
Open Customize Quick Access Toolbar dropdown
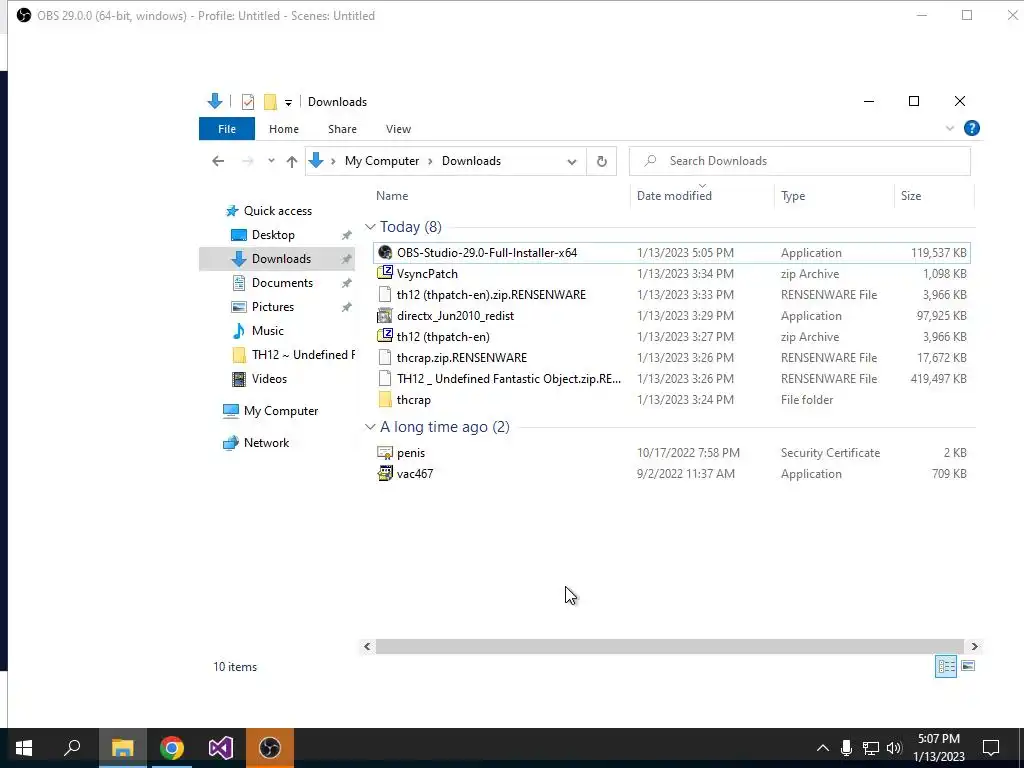pos(288,102)
